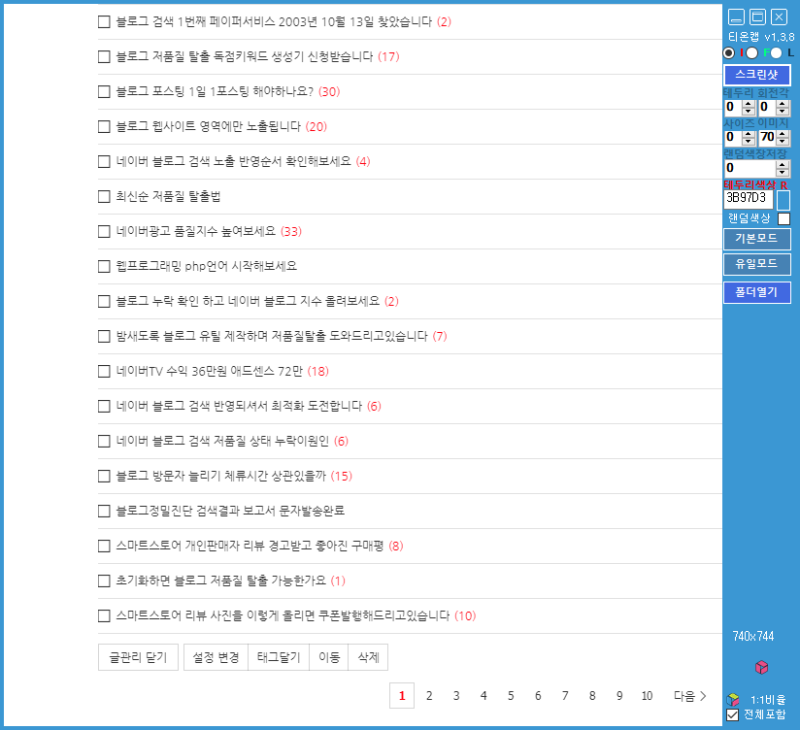Click comment count (18) on 네이버TV post

(x=318, y=371)
